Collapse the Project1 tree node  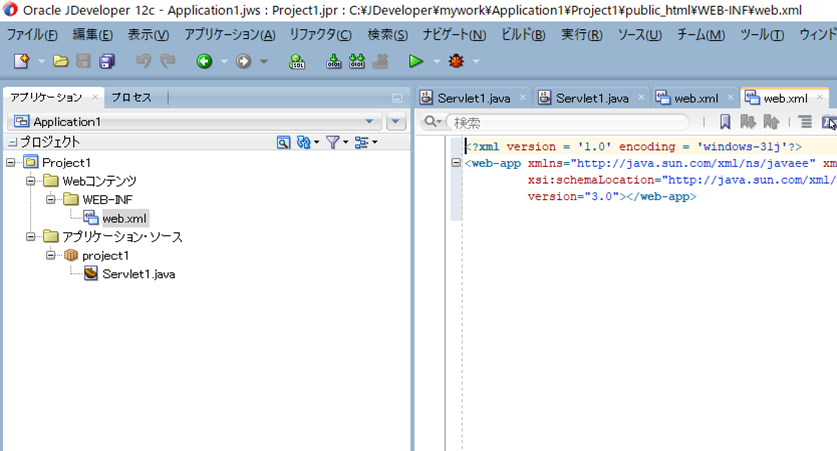click(x=11, y=162)
